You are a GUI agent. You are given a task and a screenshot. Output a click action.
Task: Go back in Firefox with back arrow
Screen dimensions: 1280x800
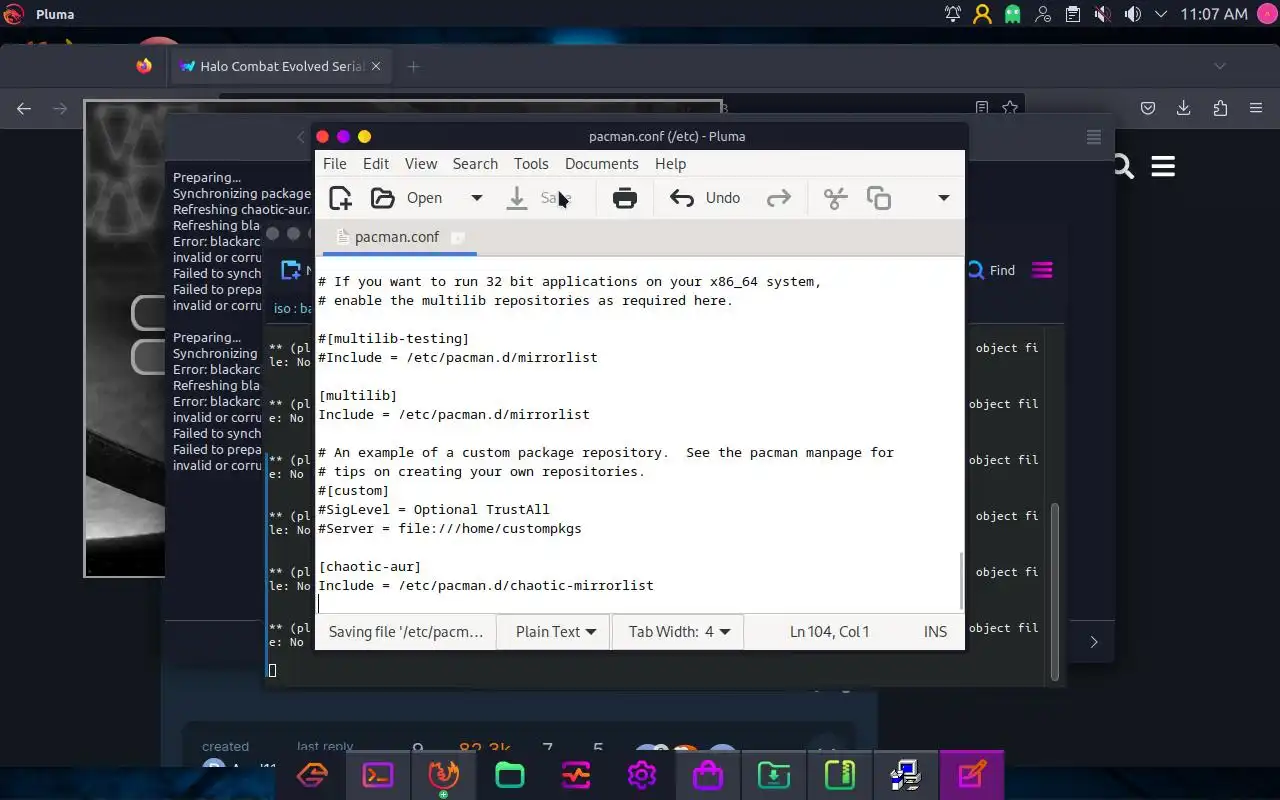point(24,108)
